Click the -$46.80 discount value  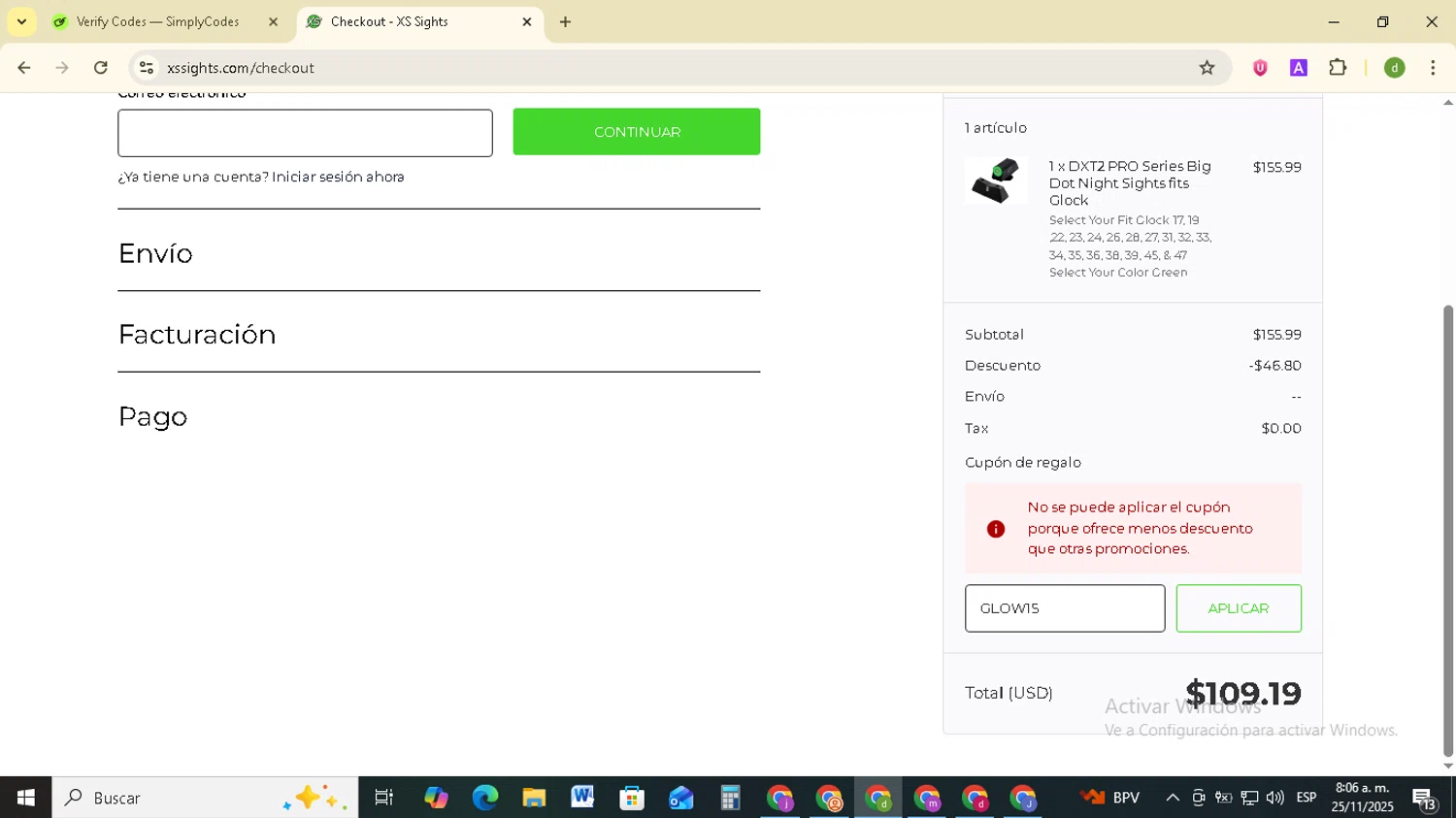[1274, 366]
